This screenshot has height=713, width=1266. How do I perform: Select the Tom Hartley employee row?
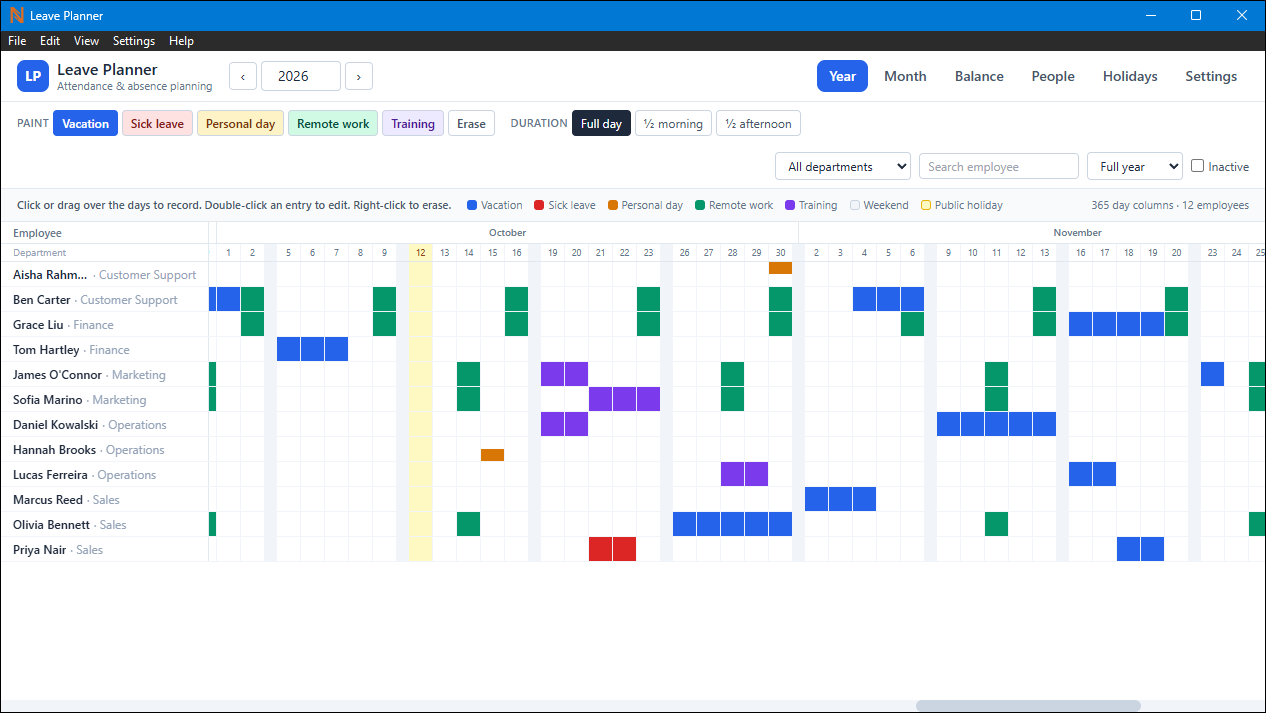pos(105,350)
